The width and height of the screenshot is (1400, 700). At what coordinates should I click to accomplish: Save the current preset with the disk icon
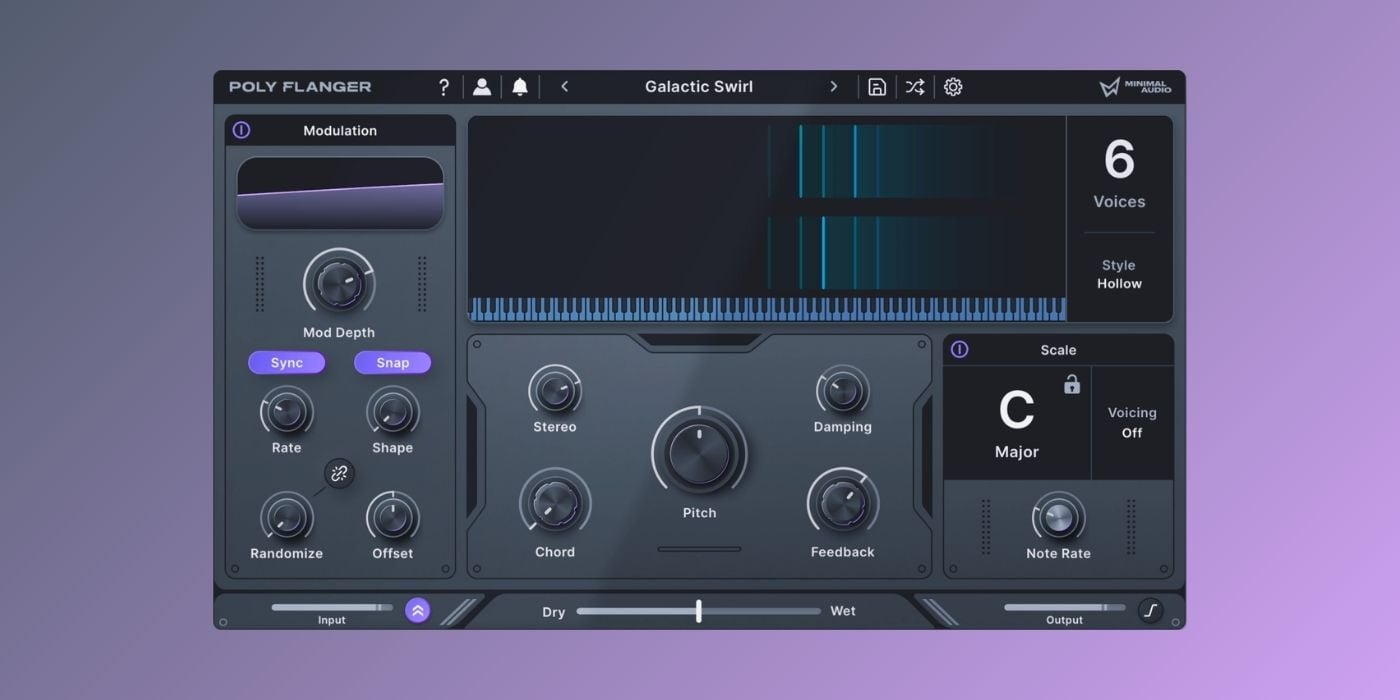coord(877,87)
